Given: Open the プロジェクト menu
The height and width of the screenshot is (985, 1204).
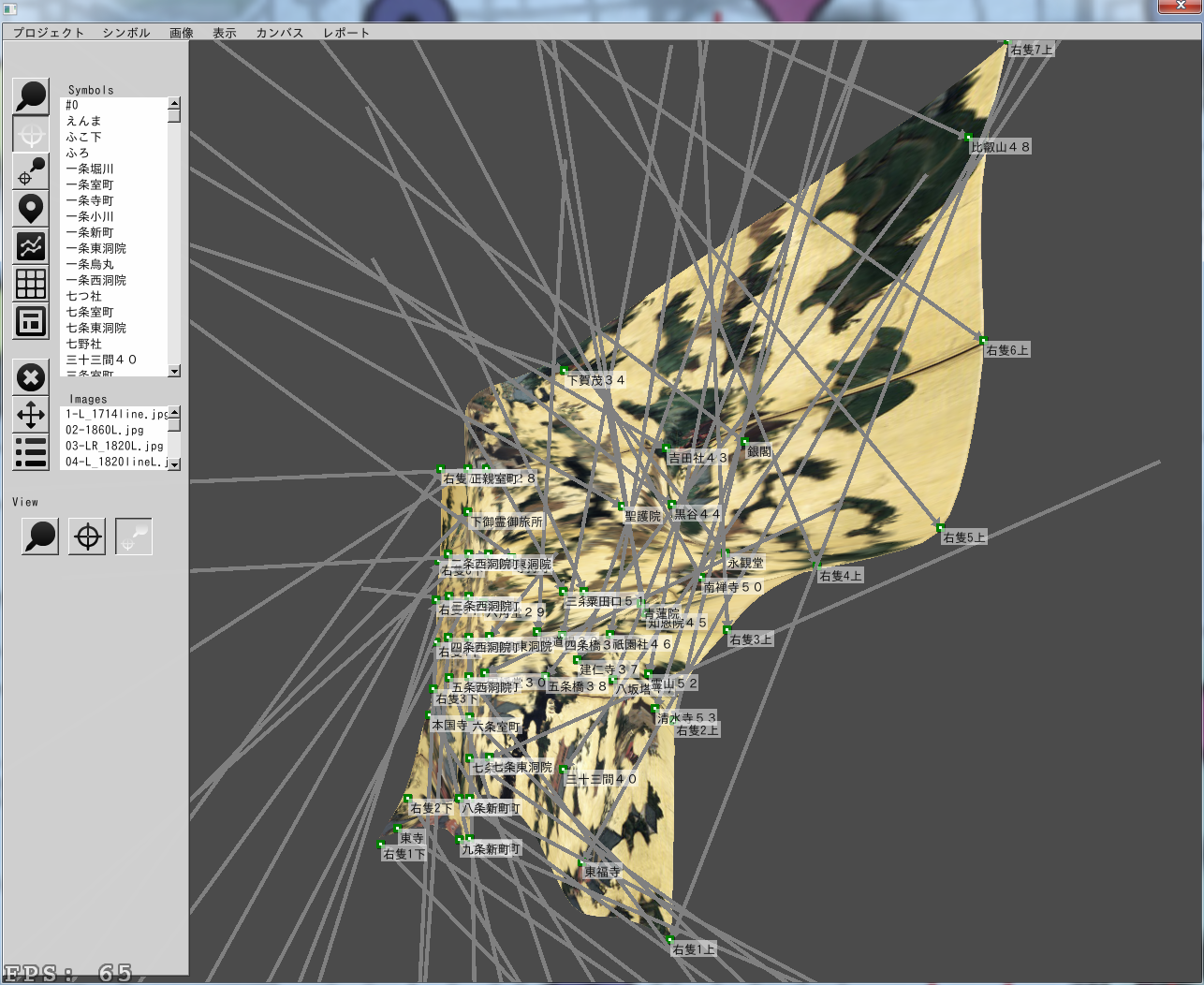Looking at the screenshot, I should click(49, 33).
